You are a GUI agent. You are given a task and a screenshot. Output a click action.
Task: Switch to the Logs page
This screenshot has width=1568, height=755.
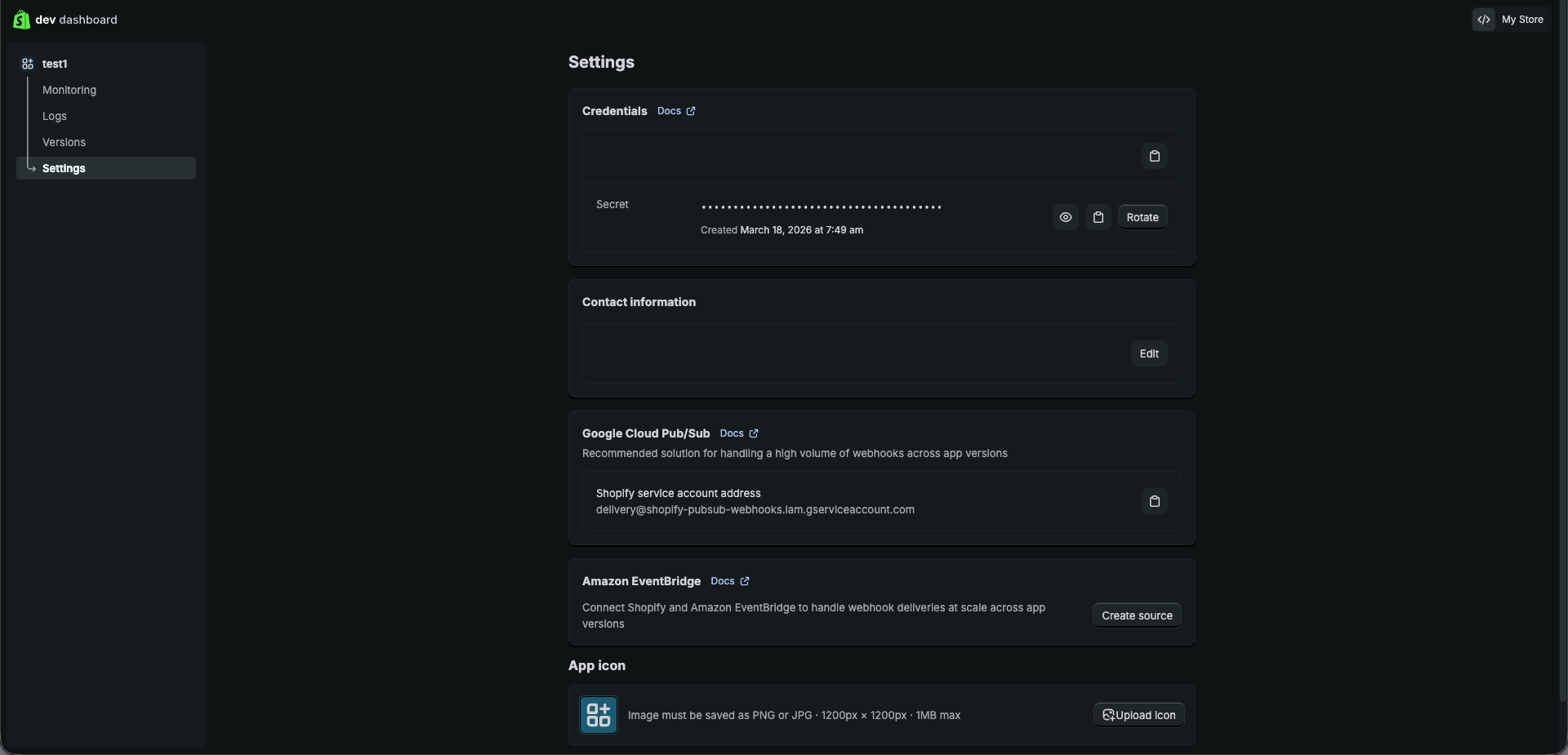(54, 116)
